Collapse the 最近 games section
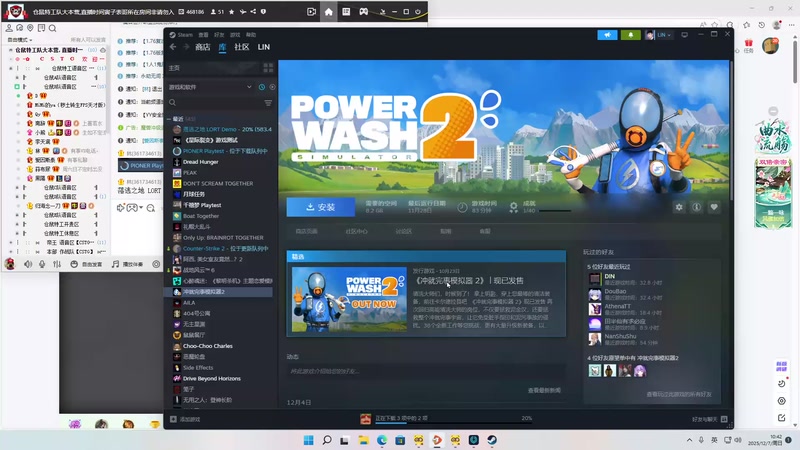This screenshot has height=450, width=800. point(169,119)
